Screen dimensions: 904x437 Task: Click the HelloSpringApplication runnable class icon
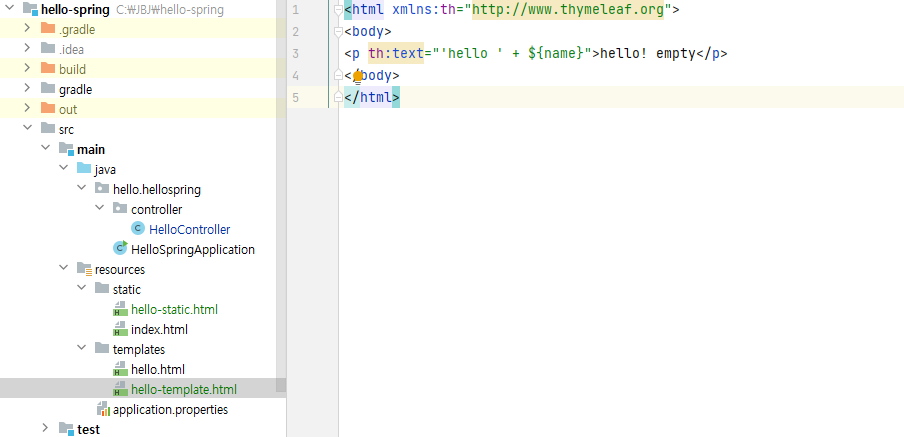120,248
